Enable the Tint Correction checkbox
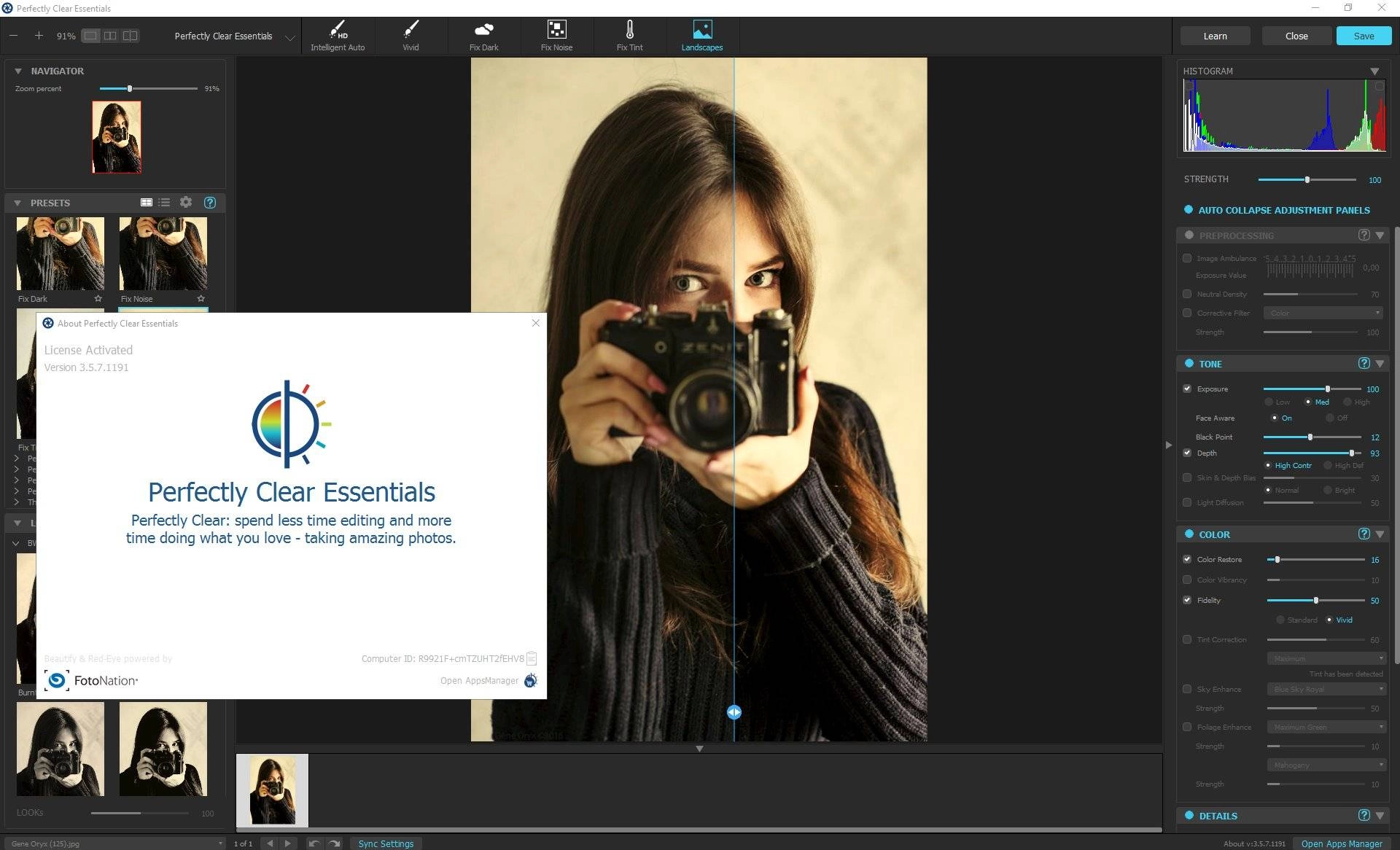 pos(1187,639)
